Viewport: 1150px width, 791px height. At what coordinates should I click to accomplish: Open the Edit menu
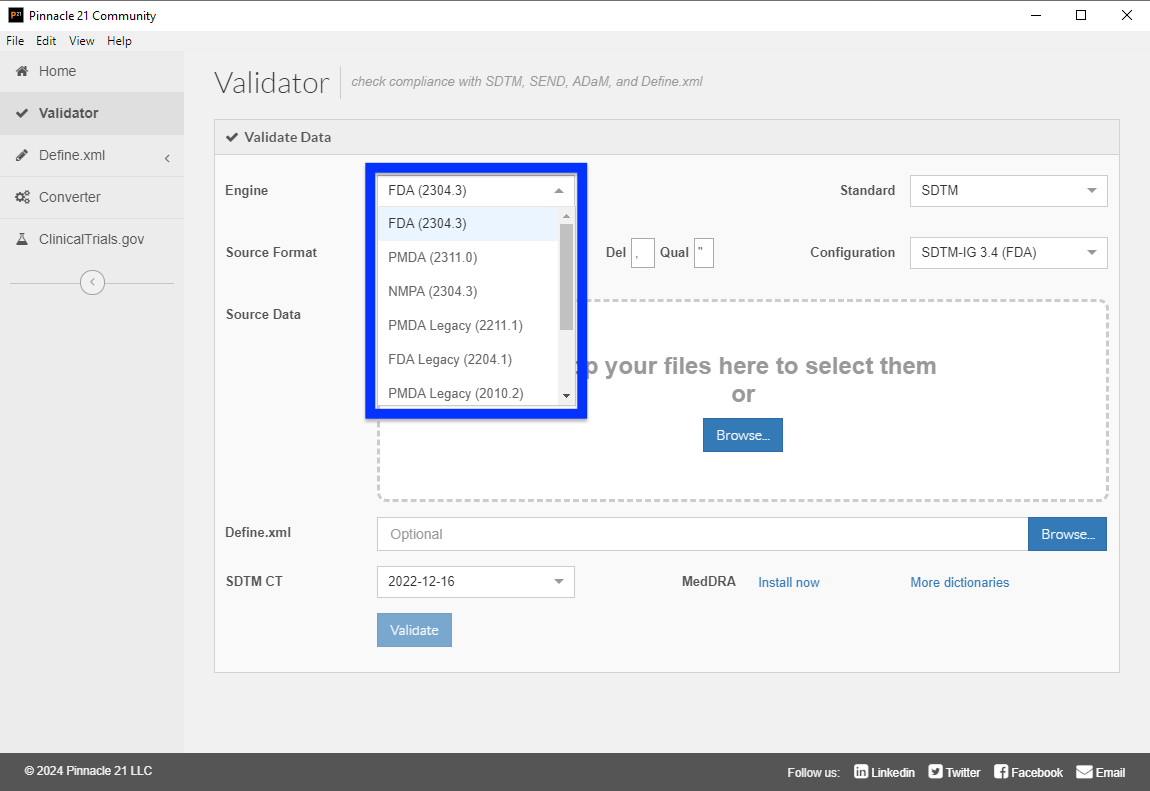[x=46, y=41]
